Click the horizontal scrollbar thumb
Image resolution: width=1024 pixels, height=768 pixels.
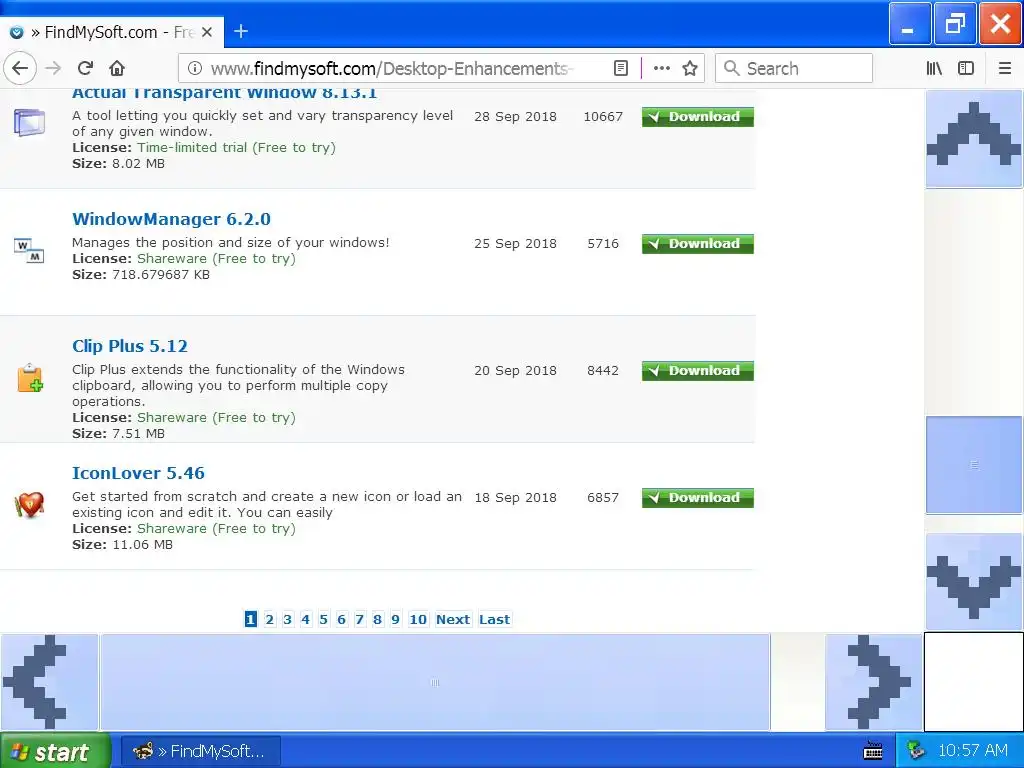click(435, 682)
